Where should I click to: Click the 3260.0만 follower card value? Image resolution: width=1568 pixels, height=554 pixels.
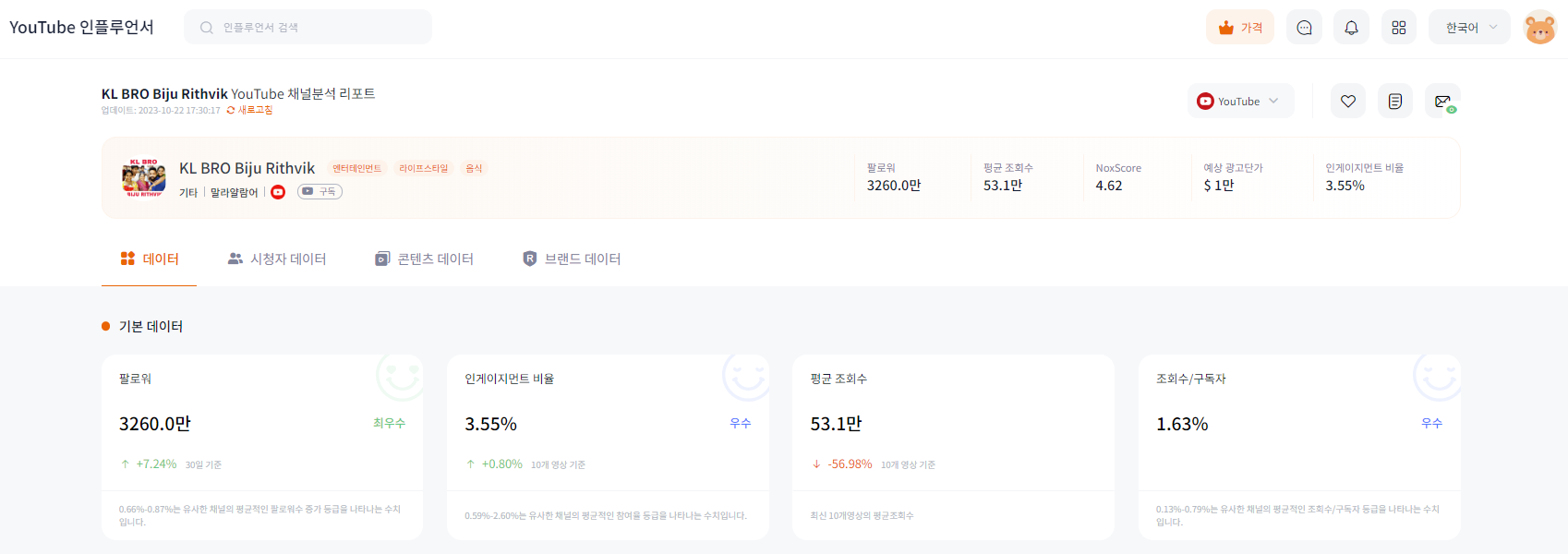[155, 424]
